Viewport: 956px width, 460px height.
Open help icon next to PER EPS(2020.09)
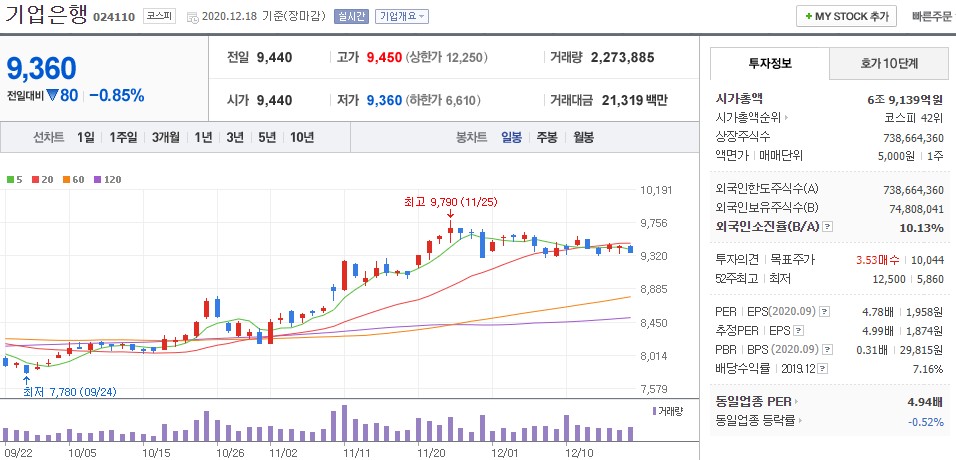pyautogui.click(x=824, y=312)
